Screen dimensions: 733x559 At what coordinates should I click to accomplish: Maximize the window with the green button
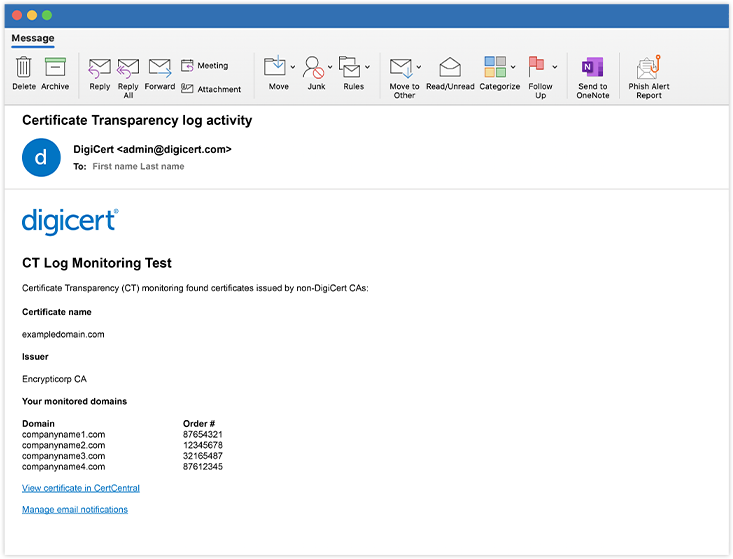point(47,15)
